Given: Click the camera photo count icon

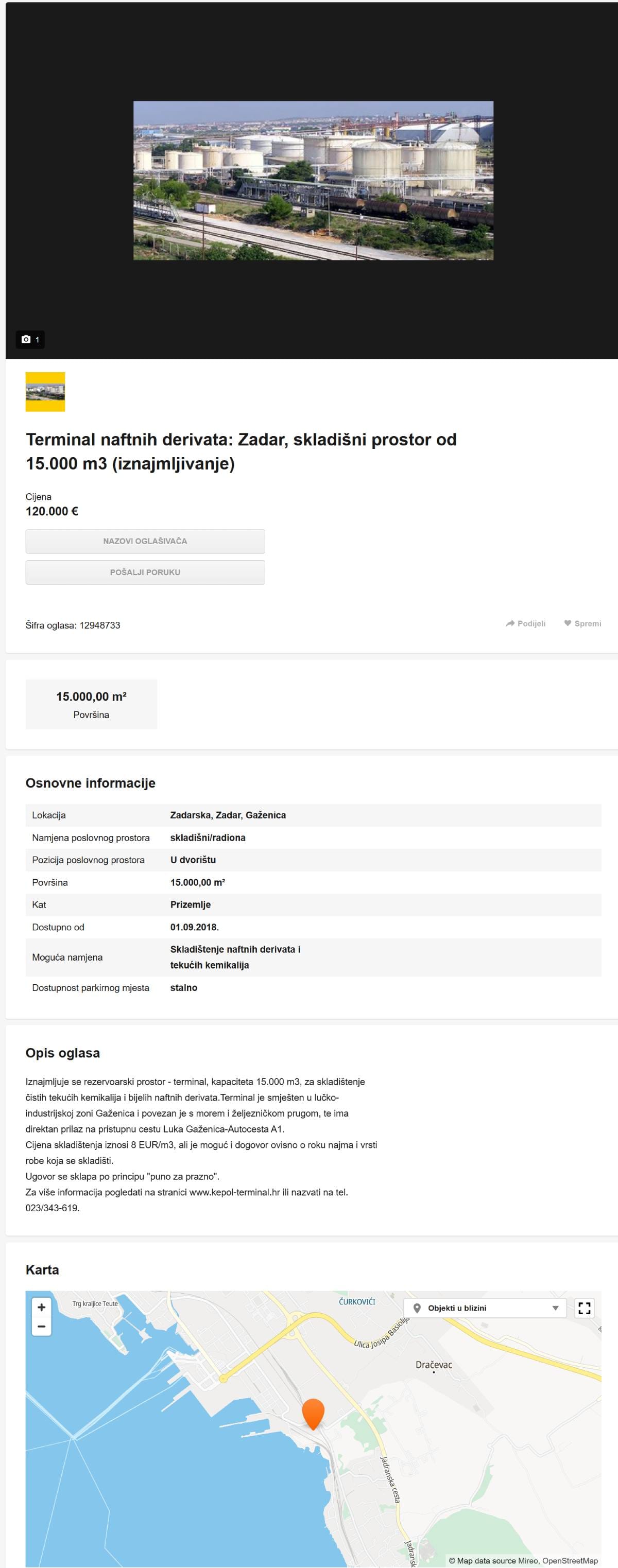Looking at the screenshot, I should pos(26,339).
